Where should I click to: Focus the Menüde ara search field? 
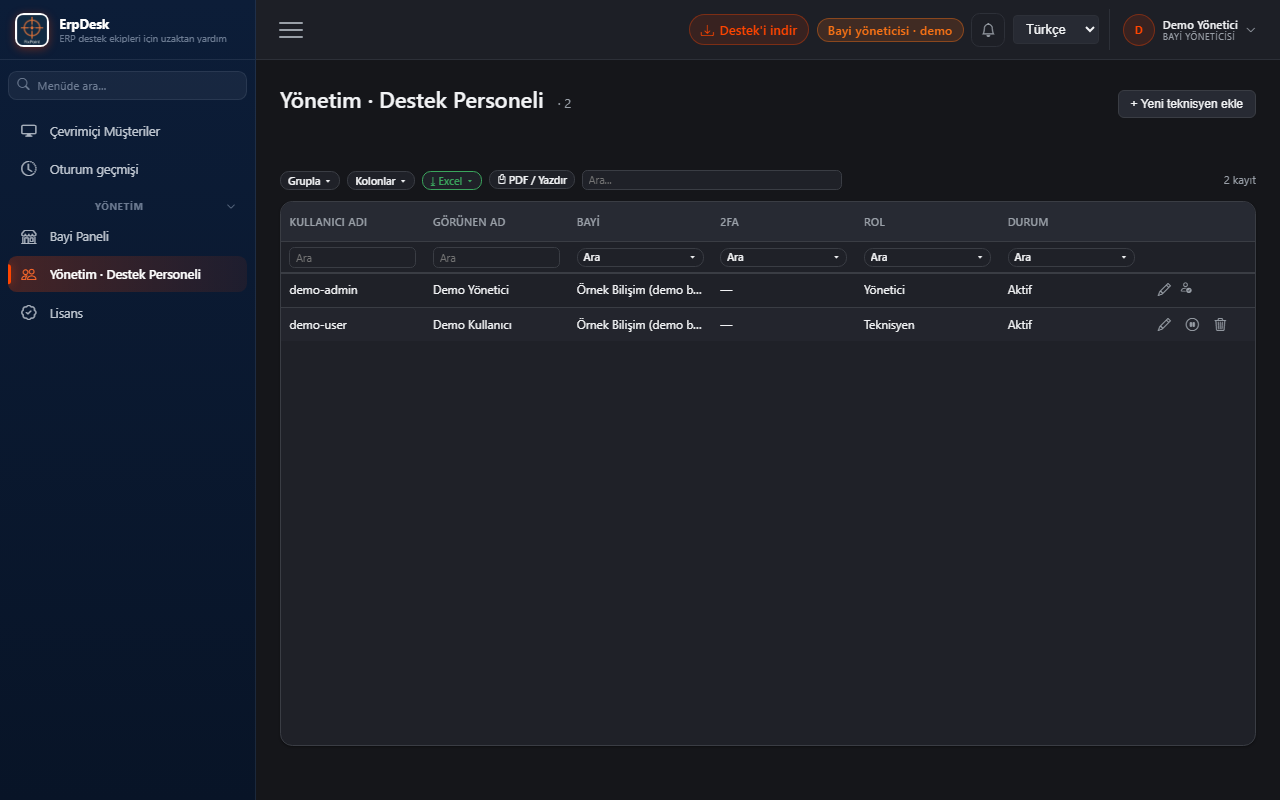127,85
